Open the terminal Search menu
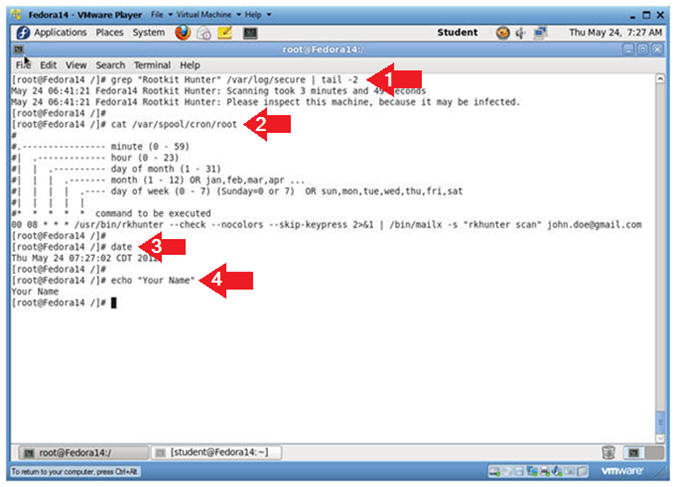Screen dimensions: 676x487 [110, 65]
